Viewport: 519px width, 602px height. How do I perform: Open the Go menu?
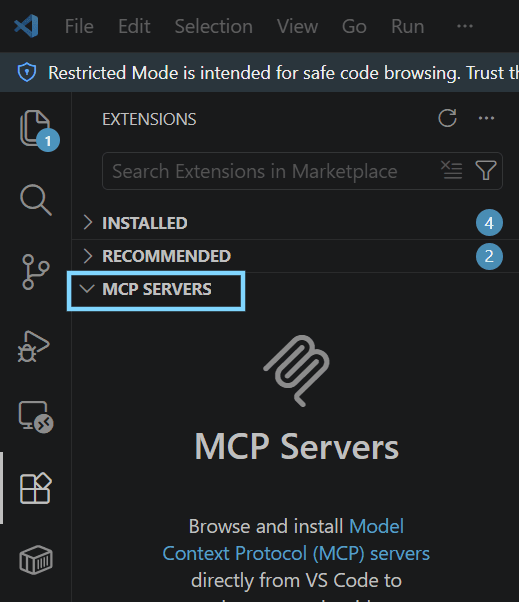tap(354, 26)
